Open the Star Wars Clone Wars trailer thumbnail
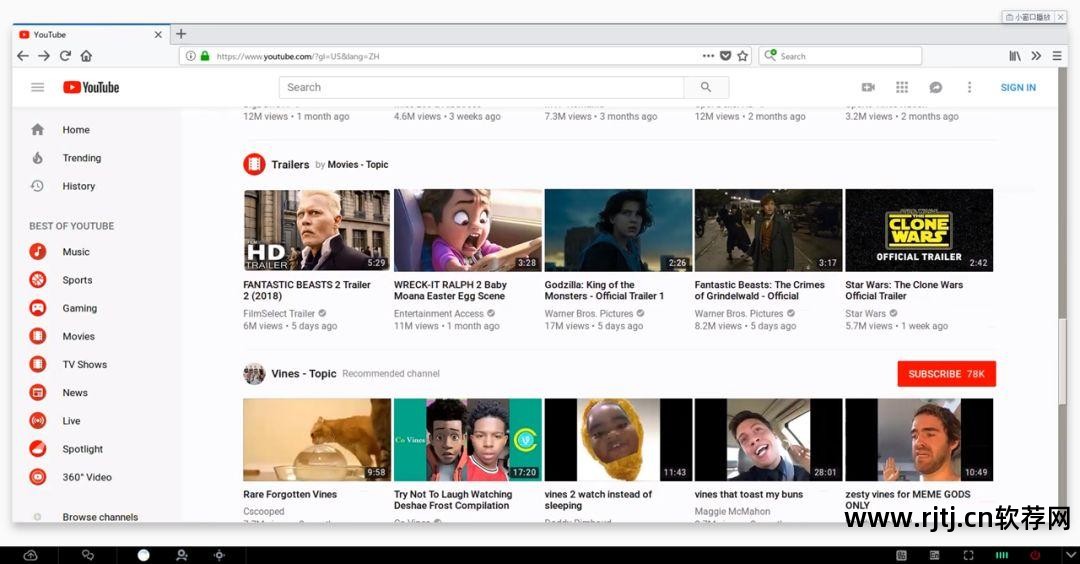Image resolution: width=1080 pixels, height=564 pixels. (919, 230)
